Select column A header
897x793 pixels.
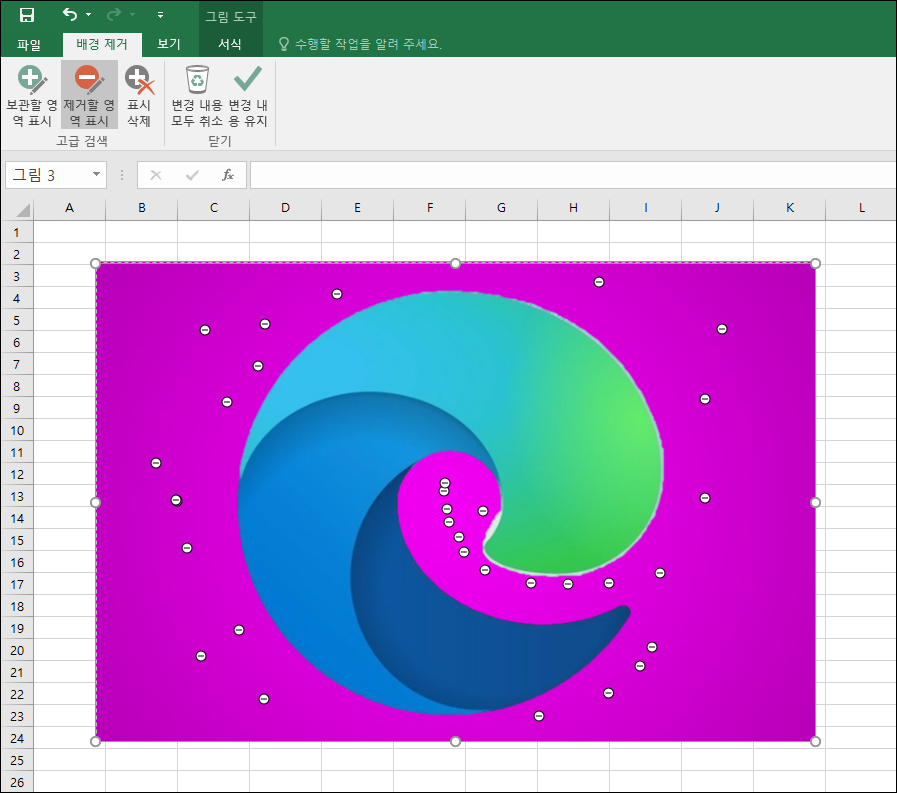pyautogui.click(x=69, y=208)
